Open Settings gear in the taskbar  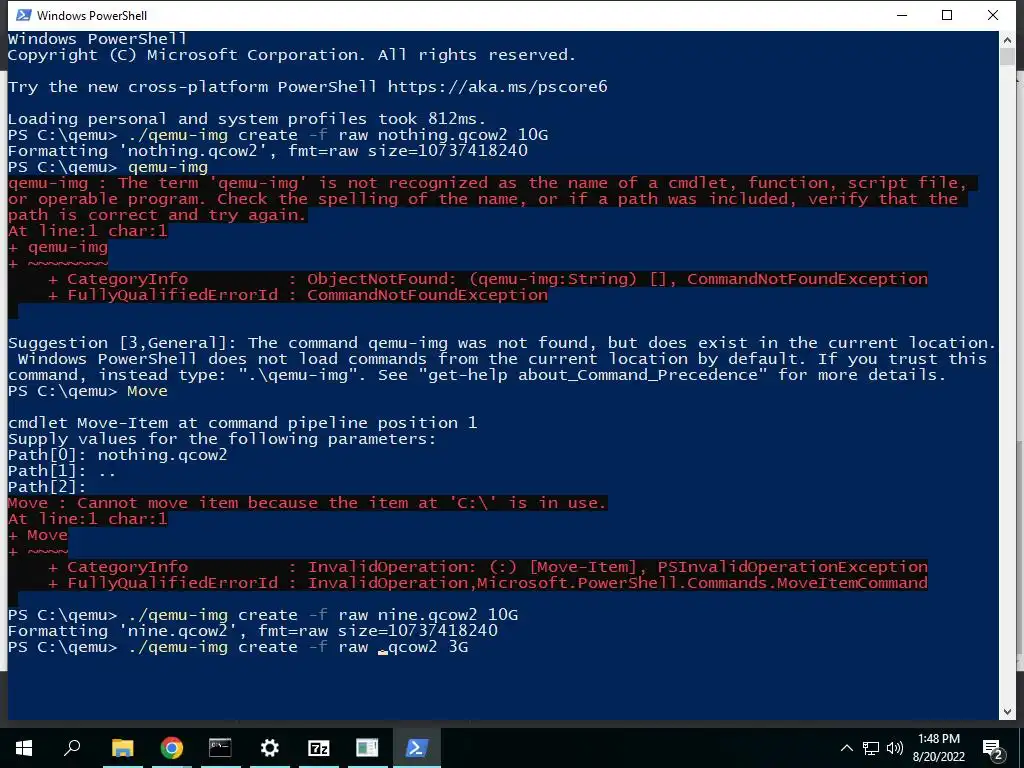269,748
